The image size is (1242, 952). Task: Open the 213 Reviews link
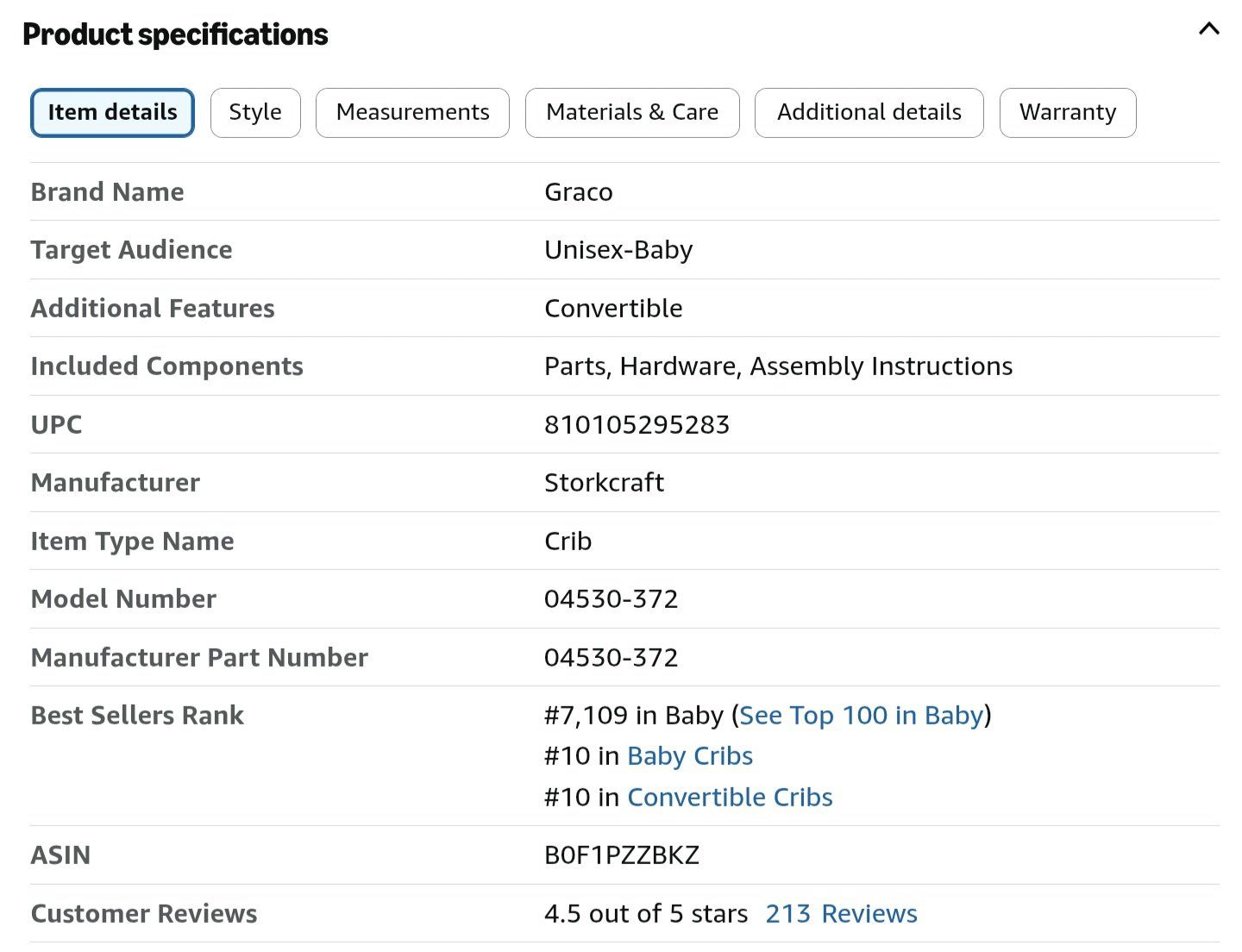pos(841,913)
